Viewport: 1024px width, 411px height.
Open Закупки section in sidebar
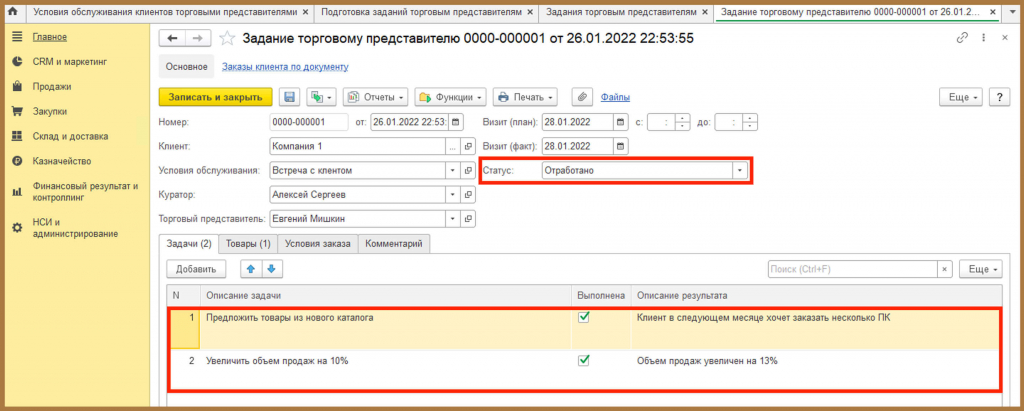point(50,111)
